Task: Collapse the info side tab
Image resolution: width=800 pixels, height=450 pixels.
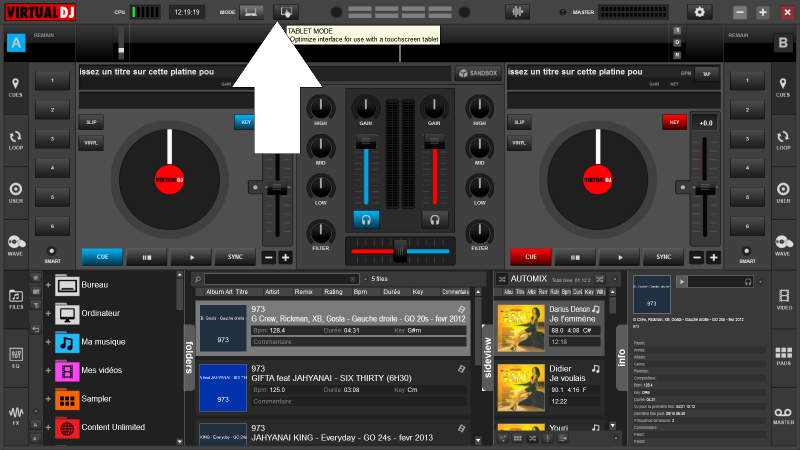Action: click(x=621, y=357)
